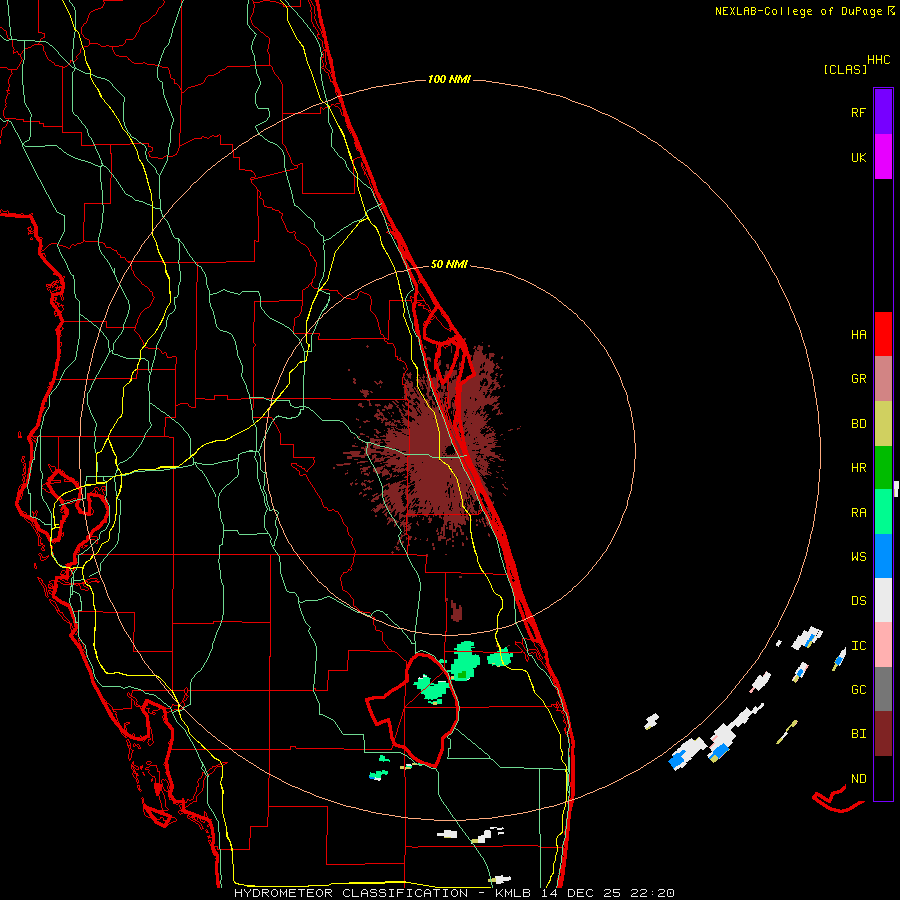Click the "[CLAS]" units label

845,69
